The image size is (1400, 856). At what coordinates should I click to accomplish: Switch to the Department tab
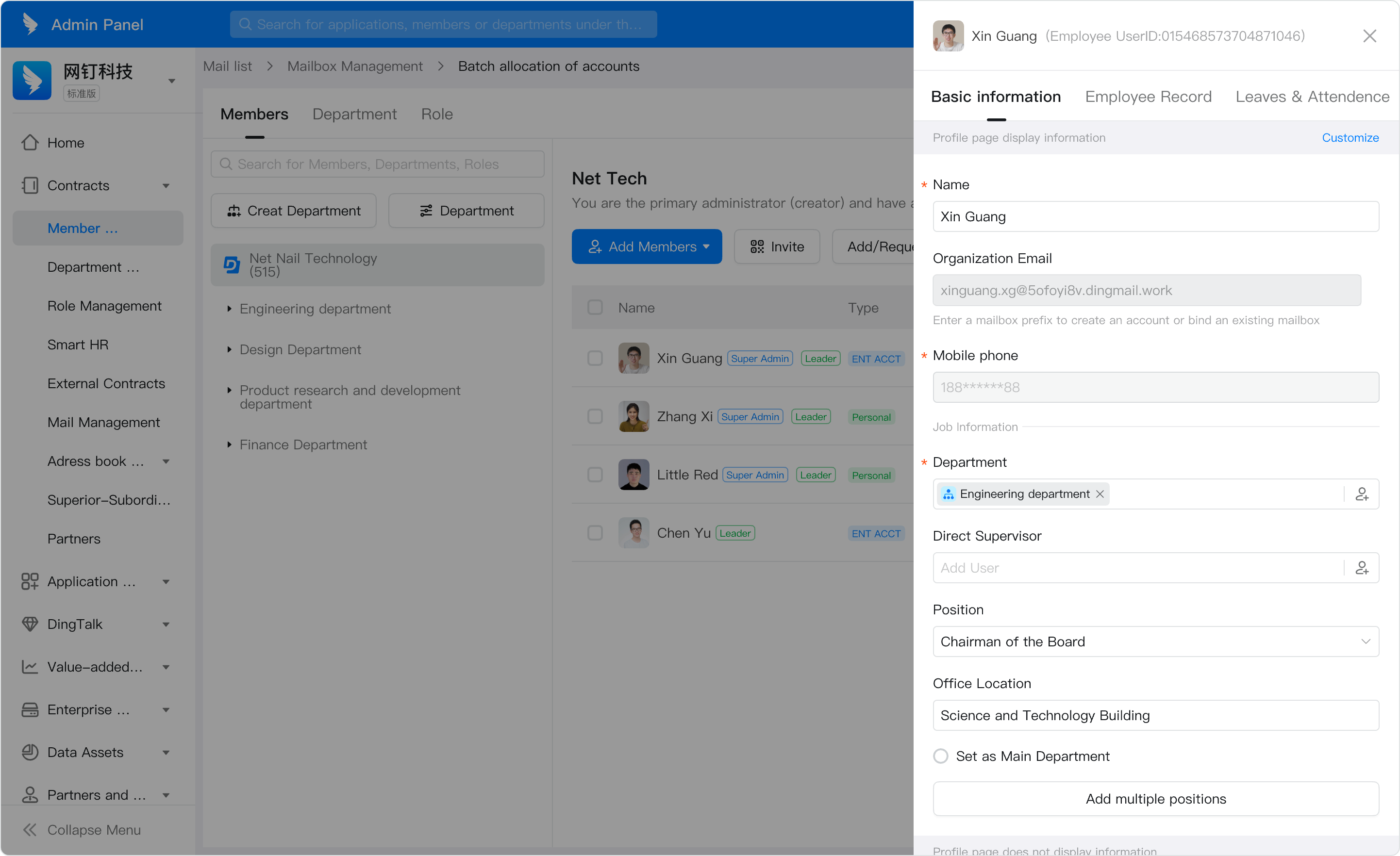tap(354, 114)
